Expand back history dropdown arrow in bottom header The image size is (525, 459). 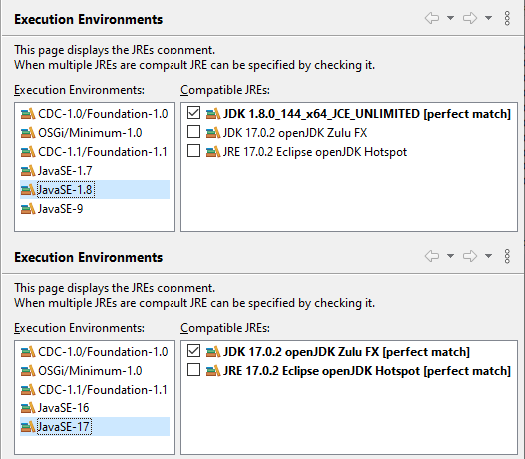(451, 256)
